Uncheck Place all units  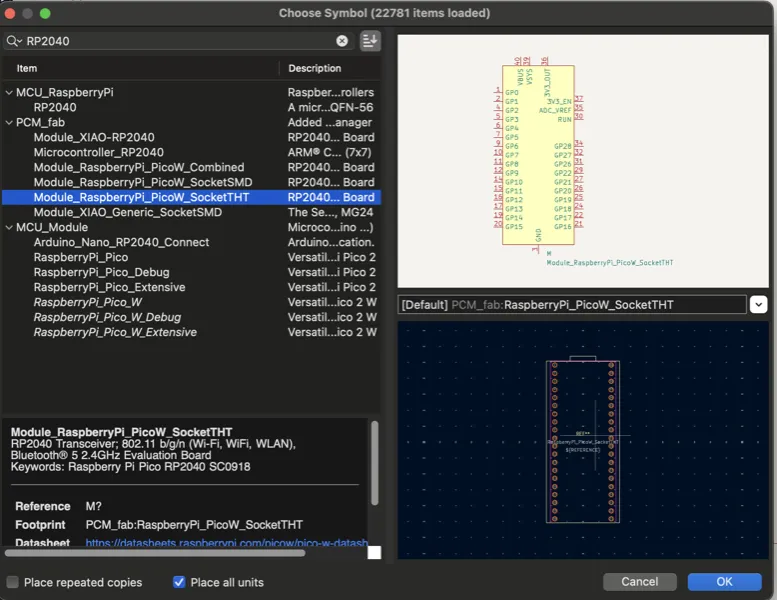(x=180, y=582)
